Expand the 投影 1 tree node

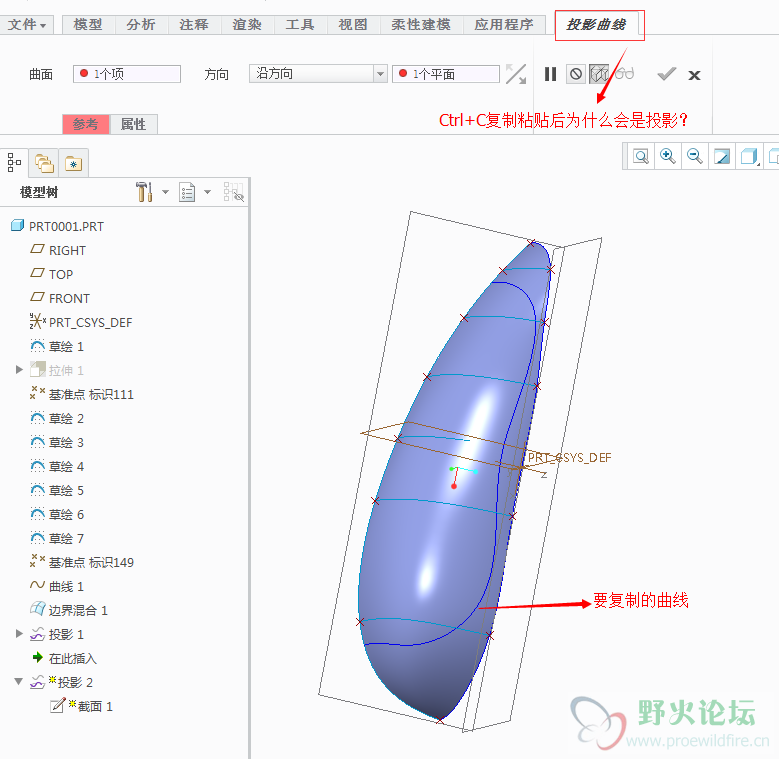point(19,634)
